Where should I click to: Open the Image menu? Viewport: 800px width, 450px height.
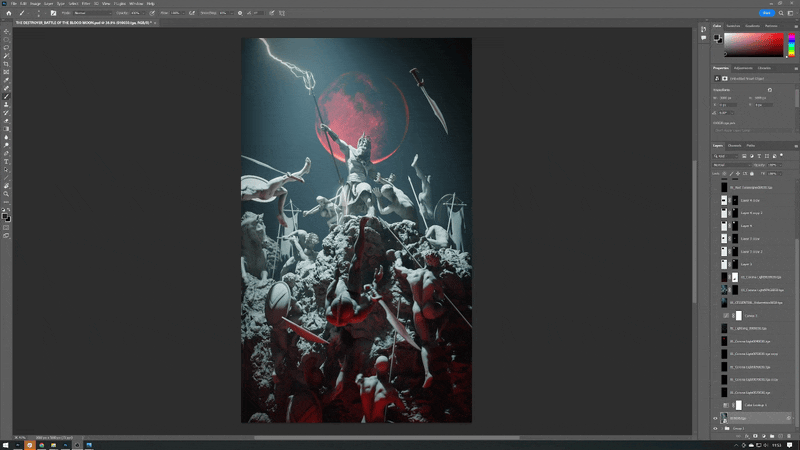pos(35,4)
